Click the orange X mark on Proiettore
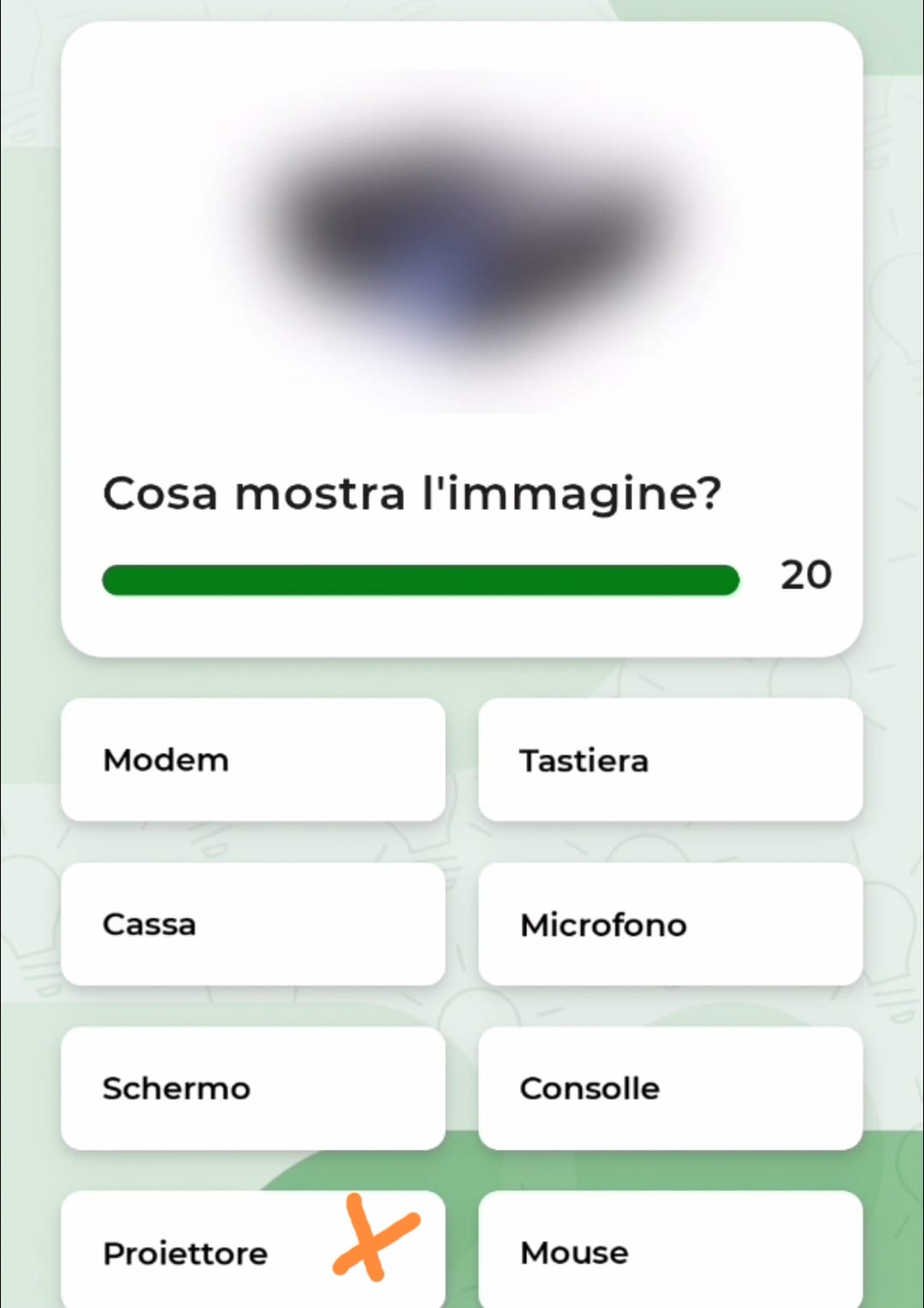 click(374, 1239)
